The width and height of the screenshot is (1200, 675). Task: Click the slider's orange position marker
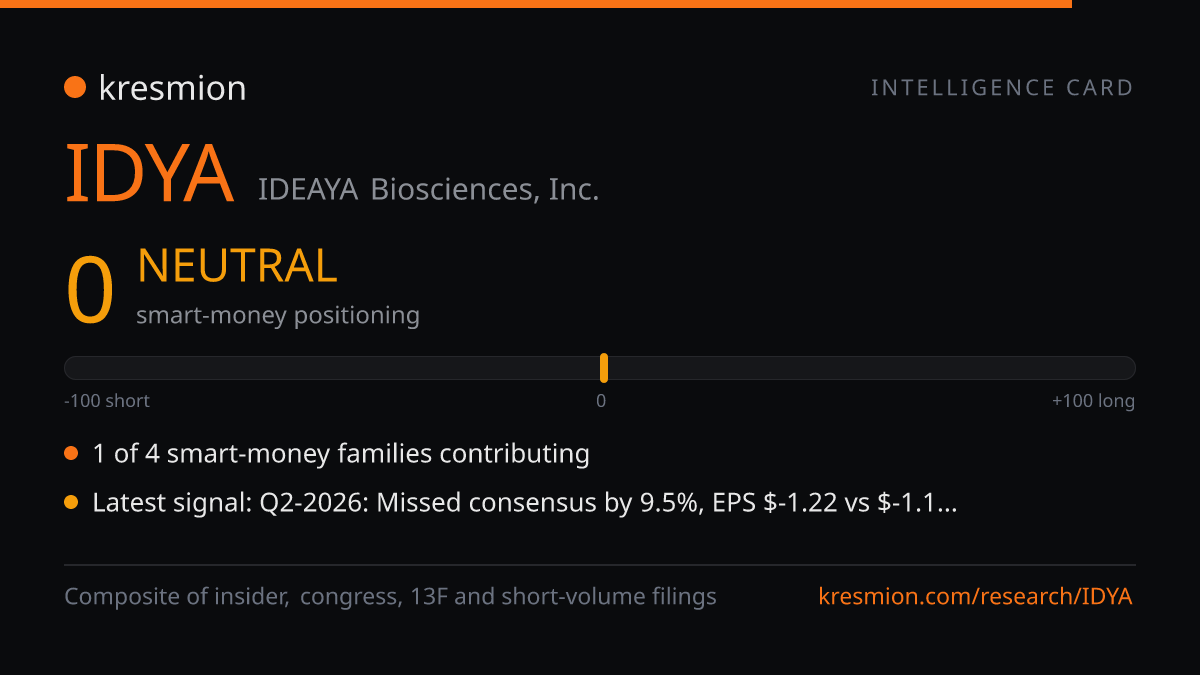pyautogui.click(x=604, y=368)
